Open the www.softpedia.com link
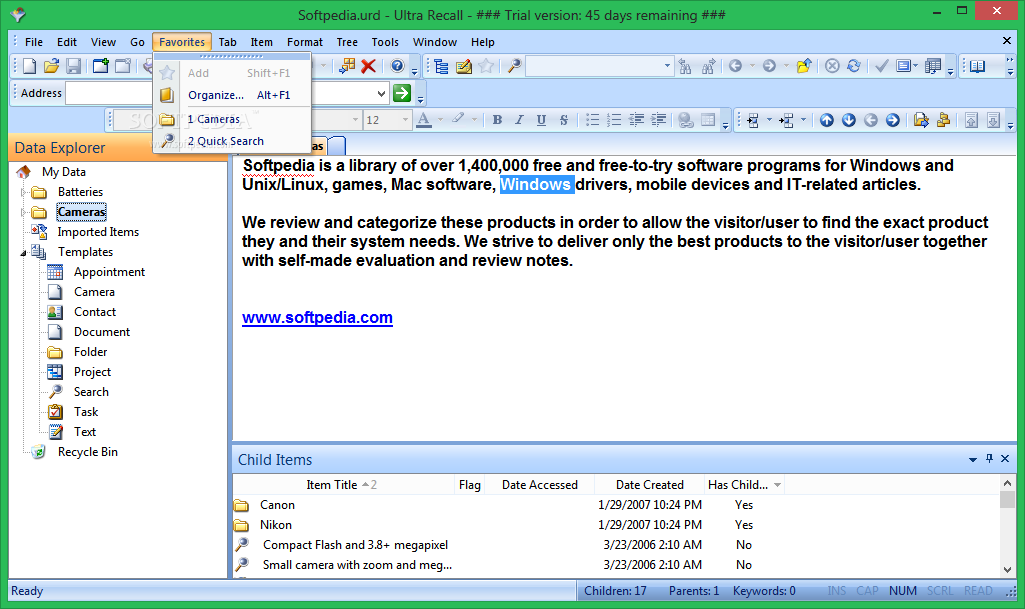This screenshot has height=609, width=1025. pyautogui.click(x=317, y=318)
